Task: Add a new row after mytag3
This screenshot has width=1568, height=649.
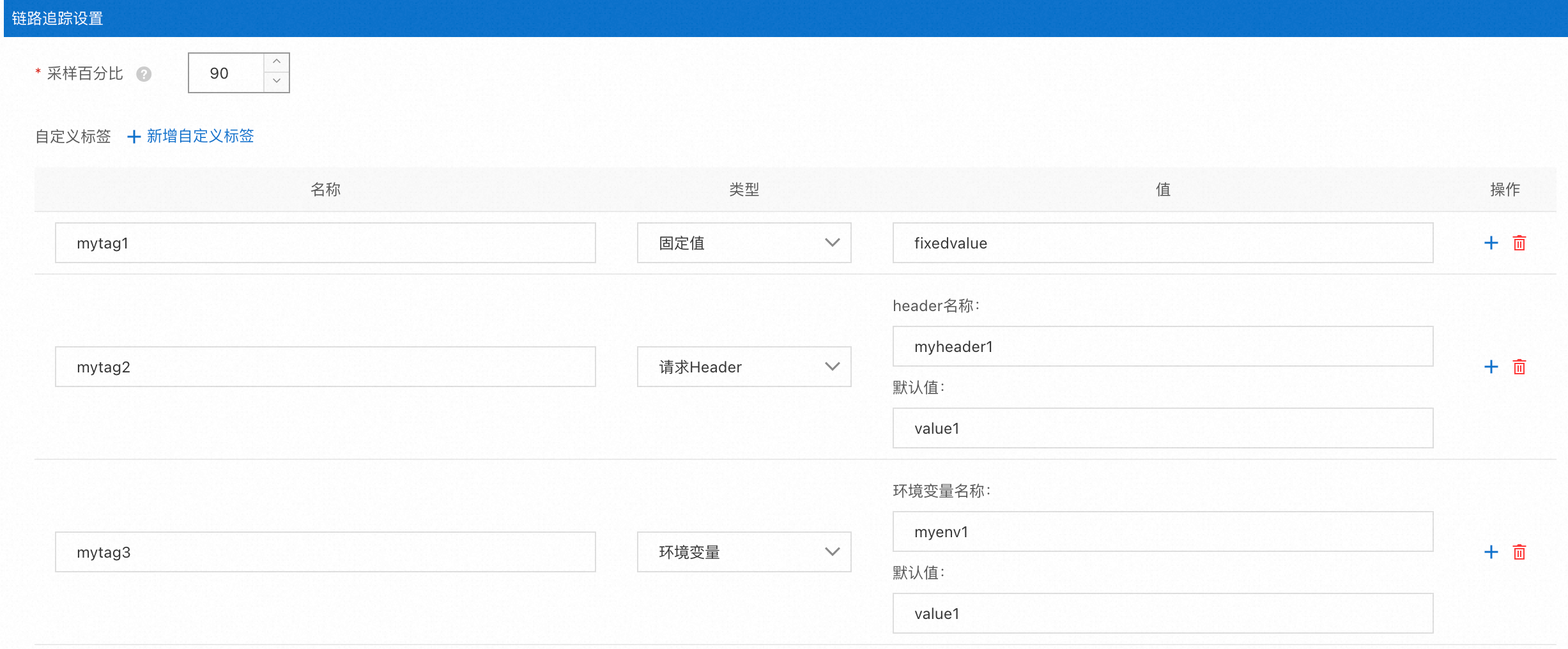Action: tap(1491, 551)
